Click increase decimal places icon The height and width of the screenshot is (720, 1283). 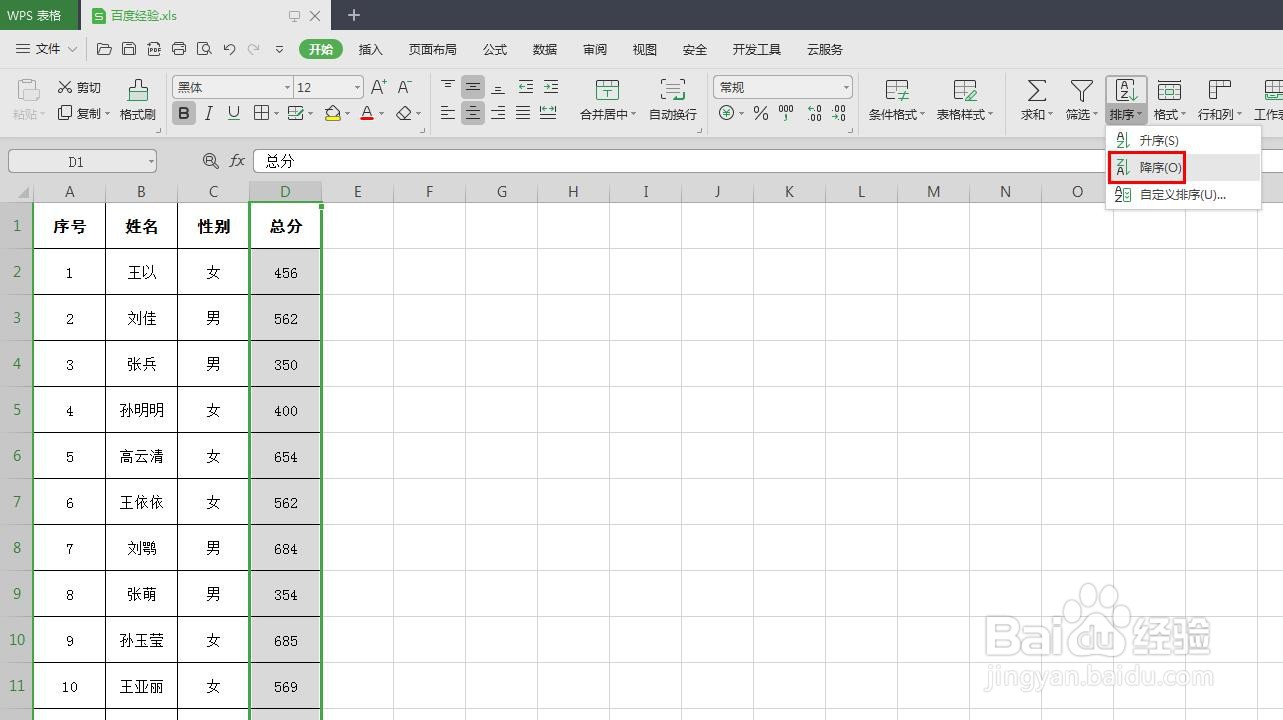[x=813, y=113]
